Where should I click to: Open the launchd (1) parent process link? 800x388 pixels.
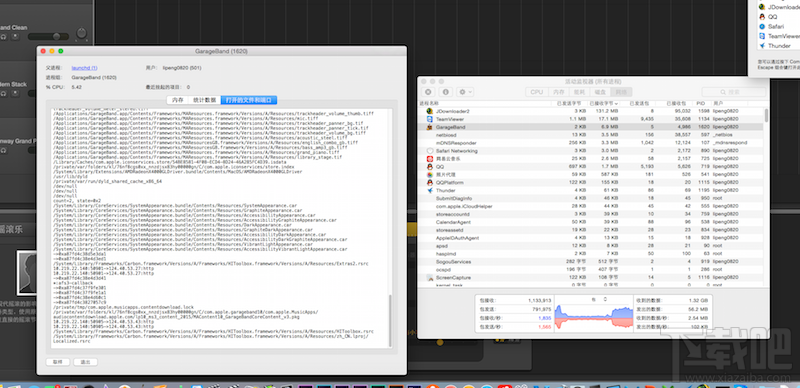(x=85, y=67)
